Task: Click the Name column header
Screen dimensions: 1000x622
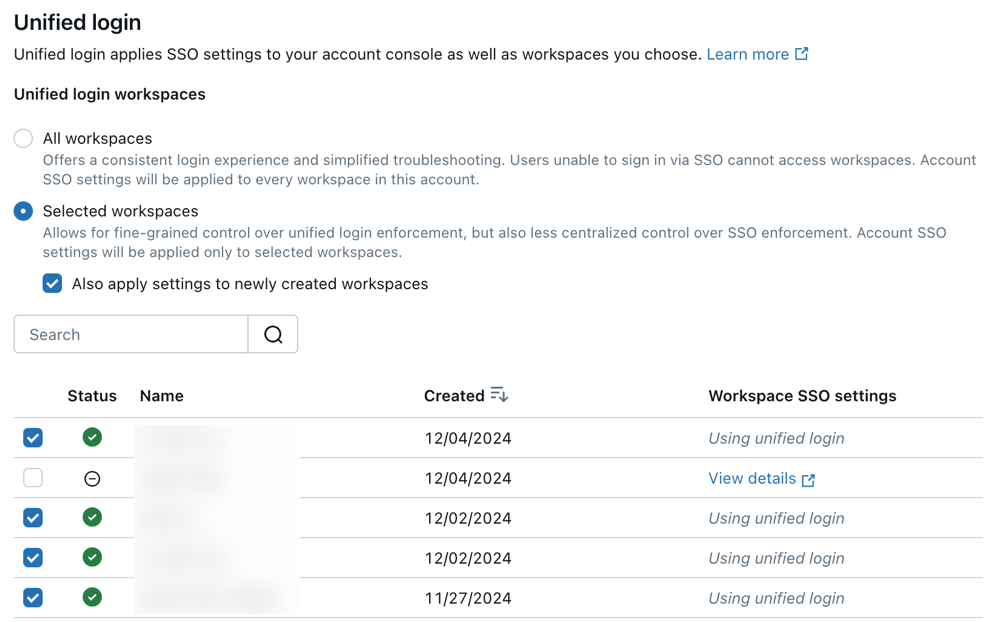Action: [x=161, y=396]
